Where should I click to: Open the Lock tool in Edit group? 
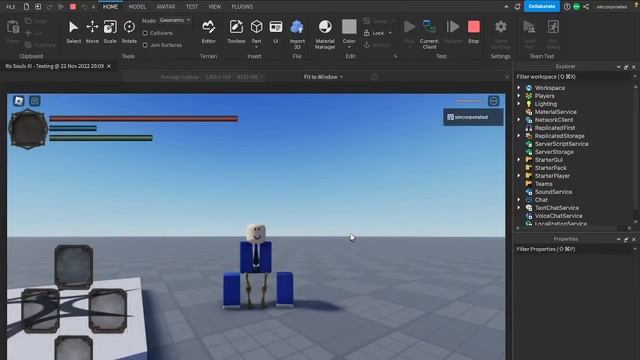[374, 33]
